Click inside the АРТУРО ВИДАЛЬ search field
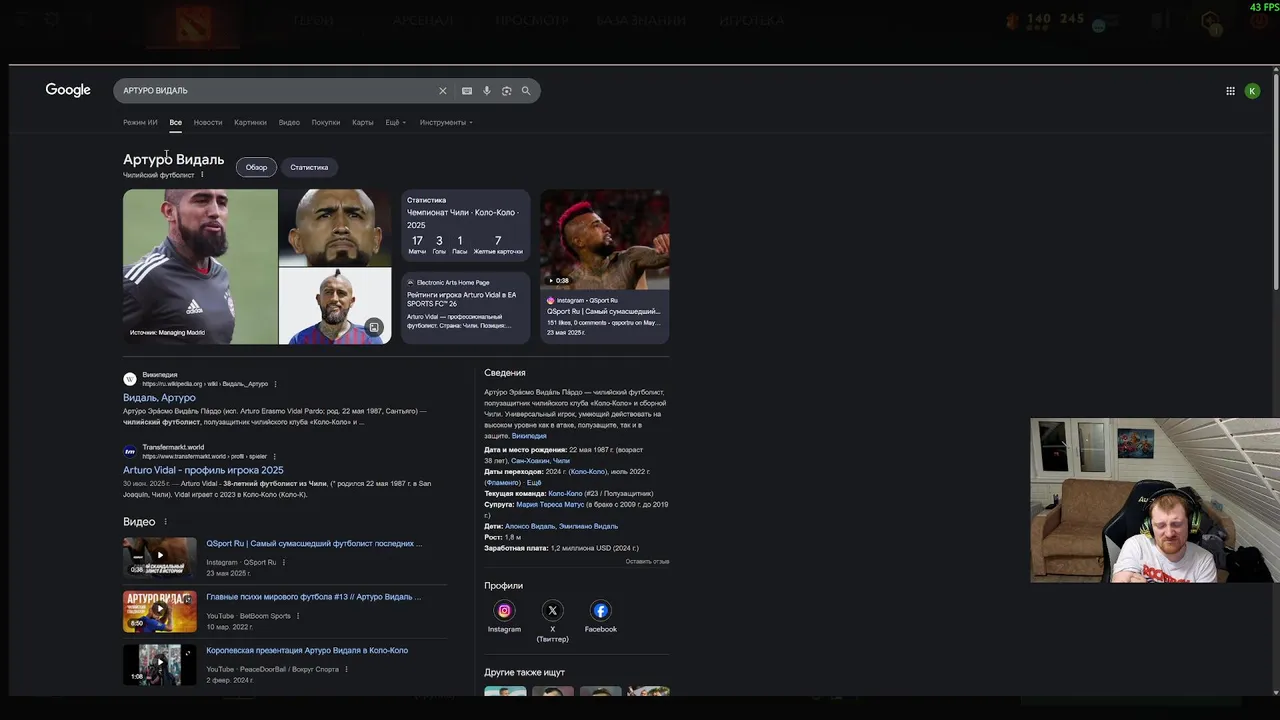The image size is (1280, 720). pos(275,91)
